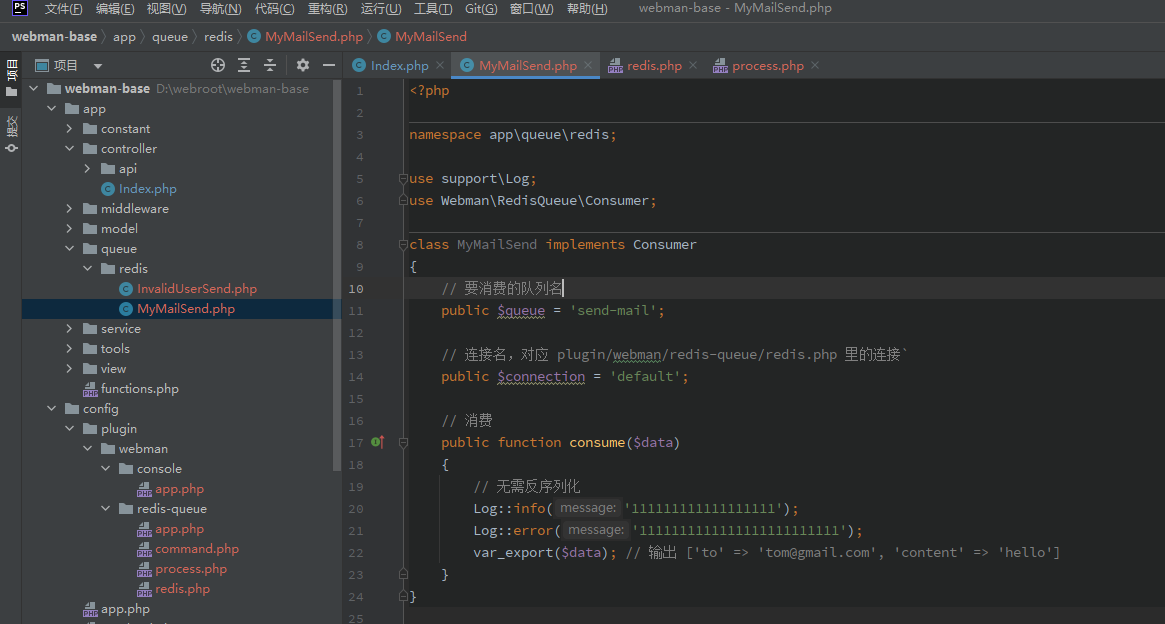Collapse the plugin folder
The image size is (1165, 624).
[x=70, y=429]
